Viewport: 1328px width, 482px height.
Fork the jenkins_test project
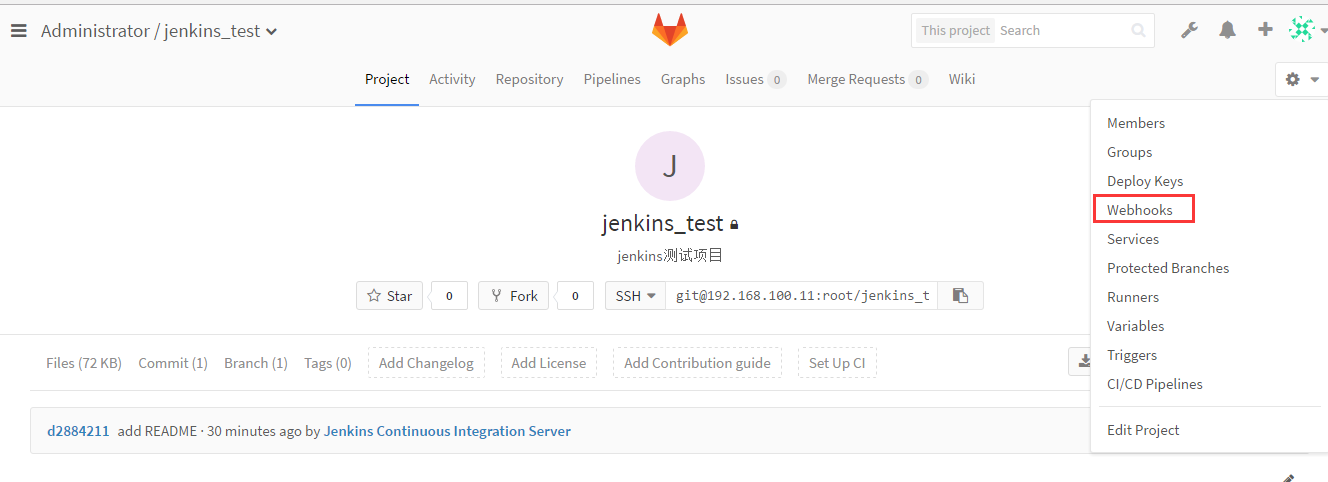[513, 296]
